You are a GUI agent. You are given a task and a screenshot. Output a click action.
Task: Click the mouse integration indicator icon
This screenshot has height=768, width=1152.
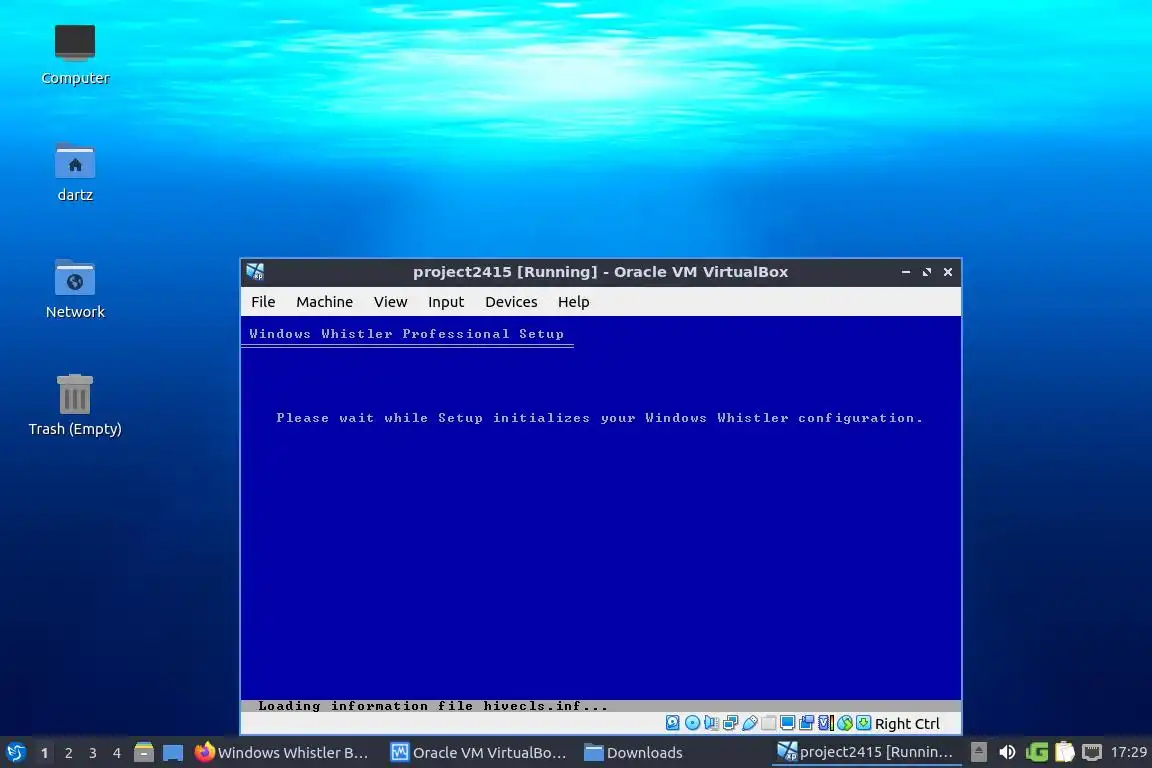845,723
